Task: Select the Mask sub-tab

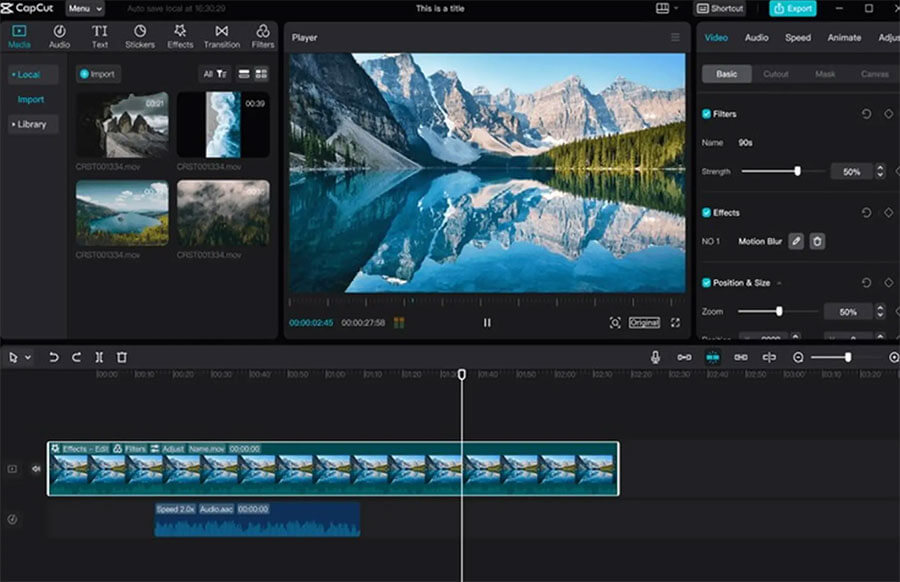Action: tap(825, 74)
